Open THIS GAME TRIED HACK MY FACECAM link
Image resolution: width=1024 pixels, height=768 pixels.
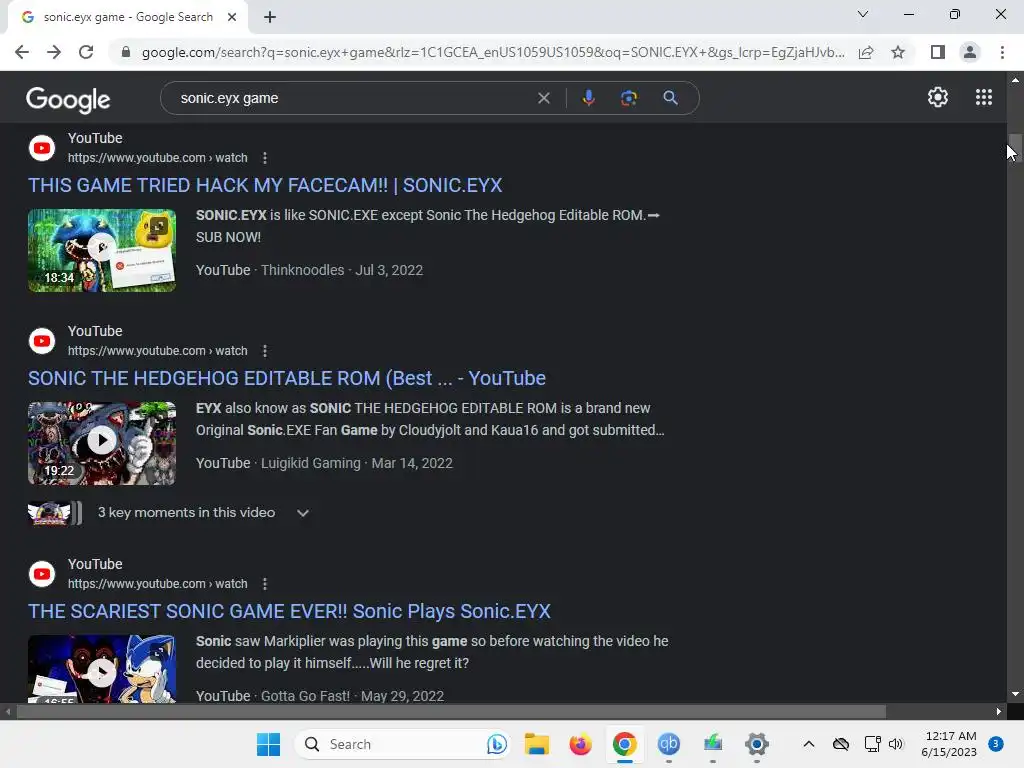[x=265, y=185]
